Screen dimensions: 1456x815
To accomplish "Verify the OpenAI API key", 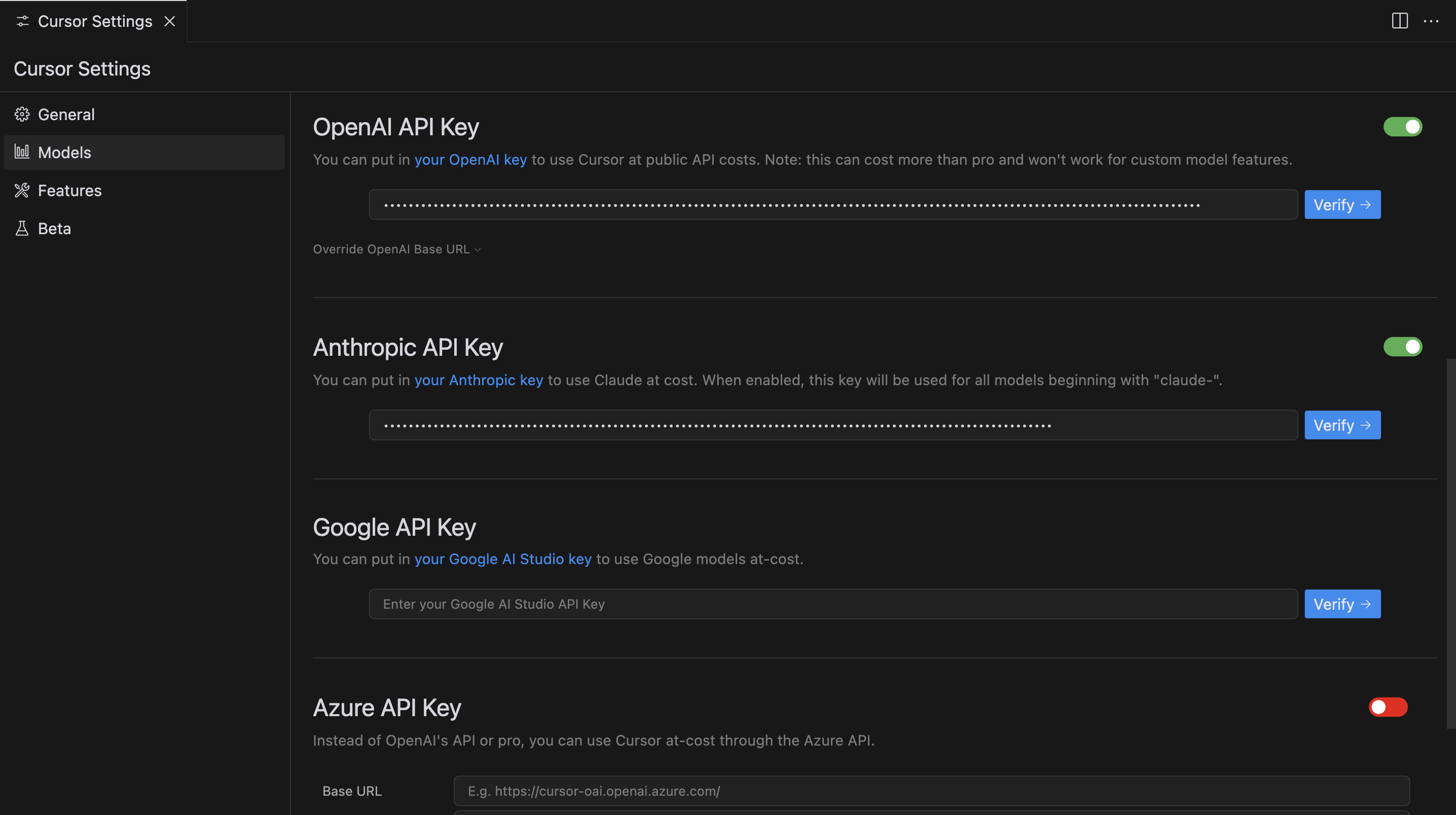I will coord(1342,204).
